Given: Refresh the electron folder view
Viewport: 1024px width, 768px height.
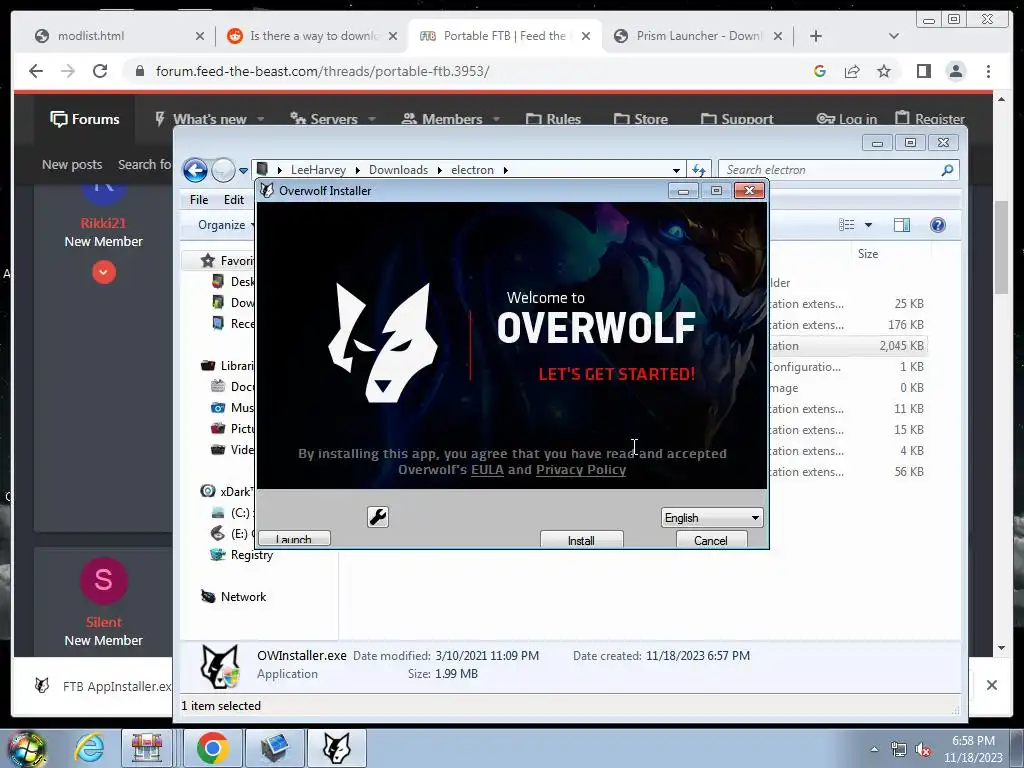Looking at the screenshot, I should pos(699,170).
